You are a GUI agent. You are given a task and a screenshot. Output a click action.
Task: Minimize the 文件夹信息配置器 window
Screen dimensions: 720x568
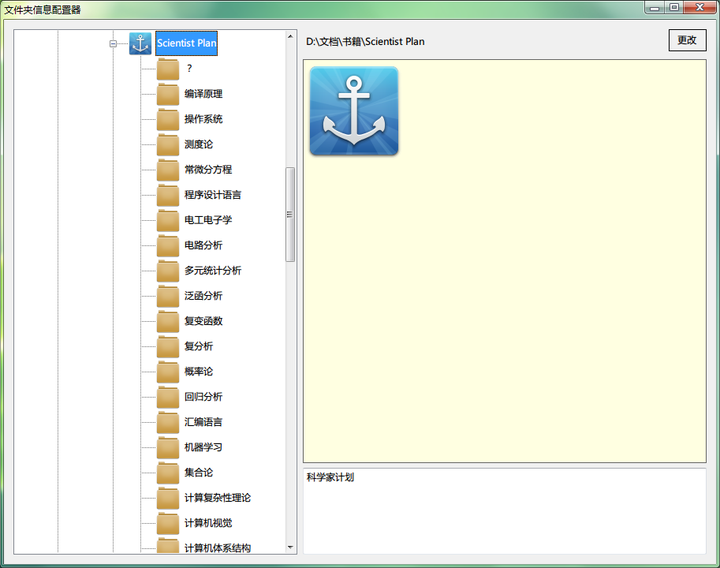point(655,7)
